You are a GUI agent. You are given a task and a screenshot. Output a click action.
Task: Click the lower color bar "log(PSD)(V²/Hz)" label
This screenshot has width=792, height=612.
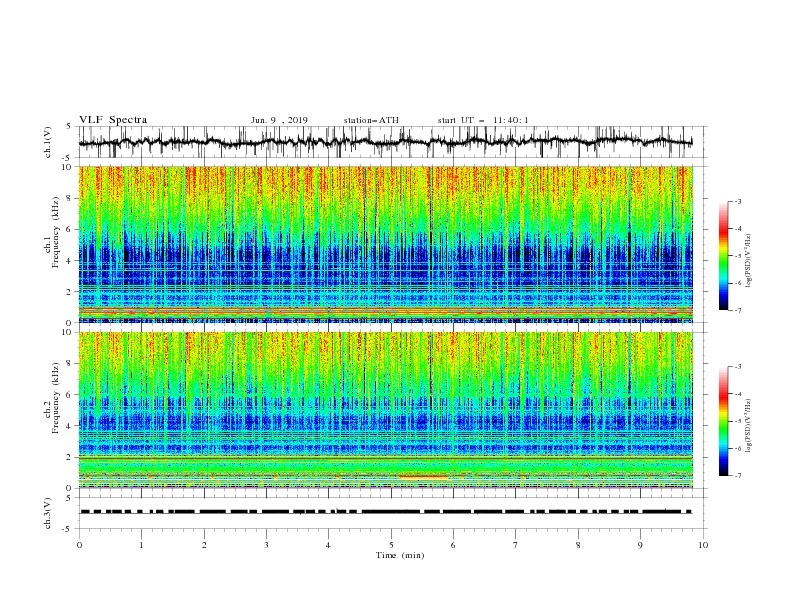[749, 426]
